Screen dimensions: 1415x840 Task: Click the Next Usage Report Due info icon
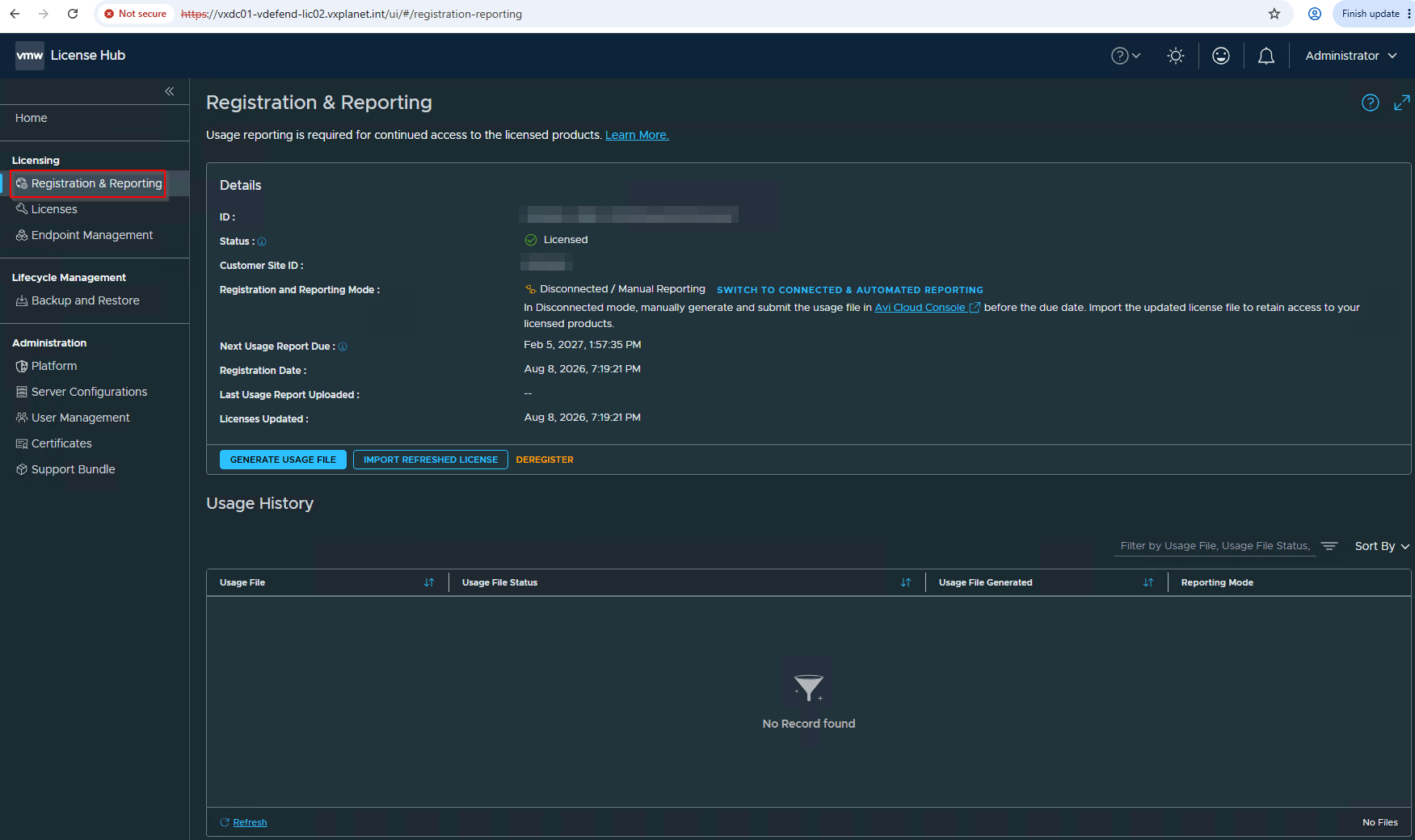343,346
